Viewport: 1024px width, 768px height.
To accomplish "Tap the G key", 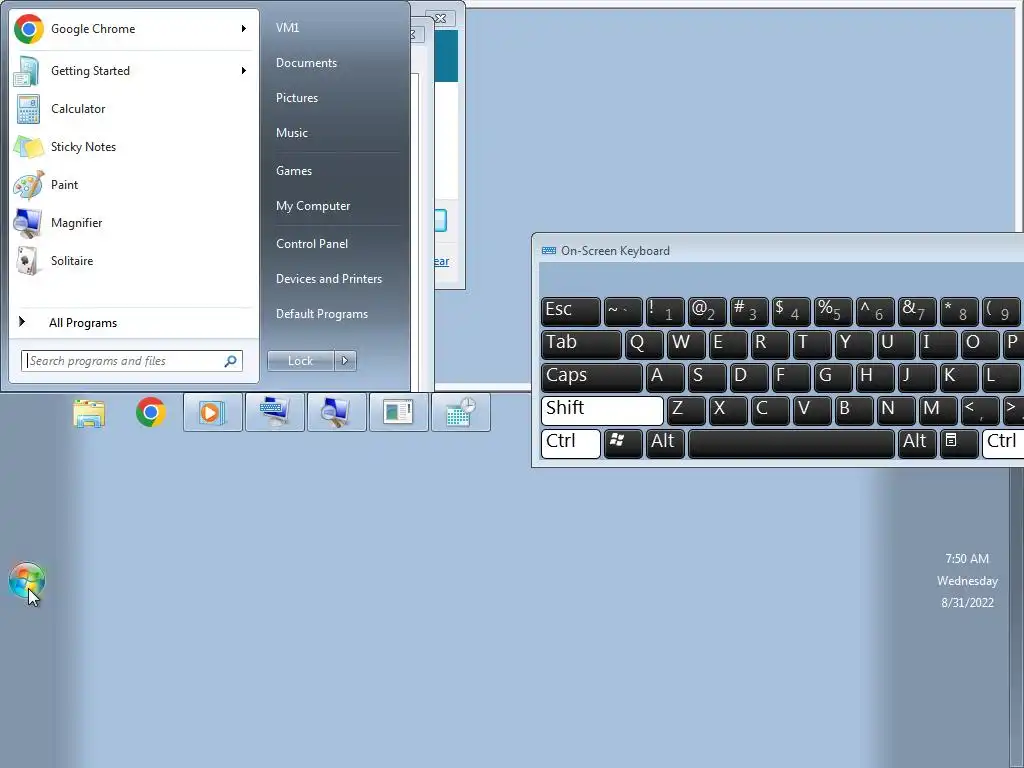I will coord(833,377).
